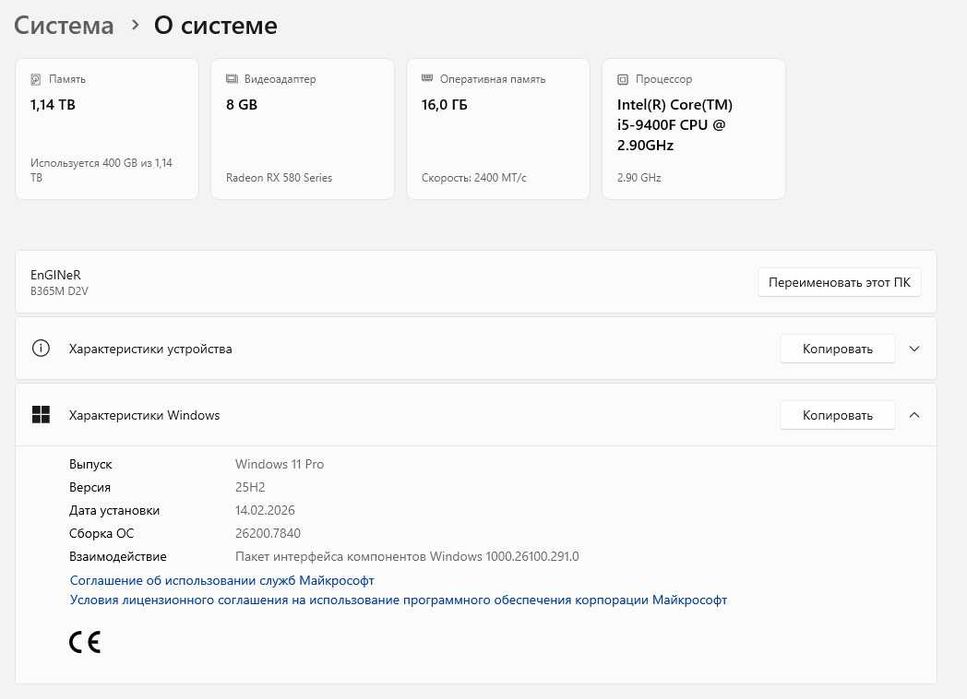Select Пакет интерфейса компонентов Windows value
967x699 pixels.
pyautogui.click(x=407, y=556)
